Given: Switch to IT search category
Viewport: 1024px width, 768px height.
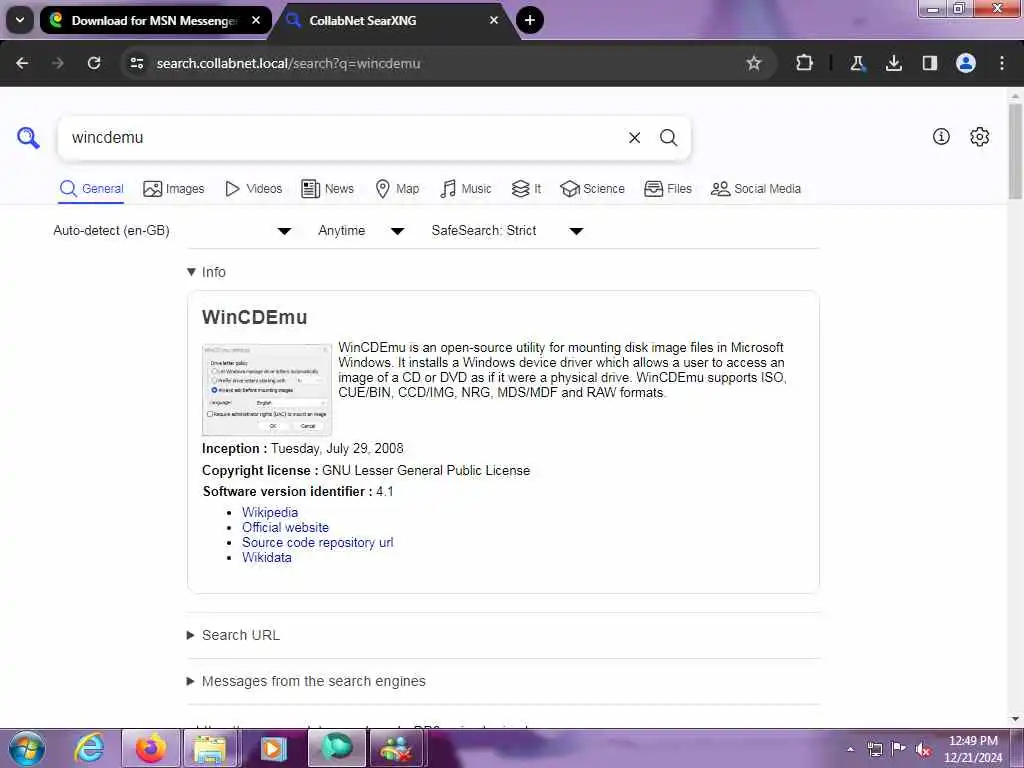Looking at the screenshot, I should [x=526, y=189].
